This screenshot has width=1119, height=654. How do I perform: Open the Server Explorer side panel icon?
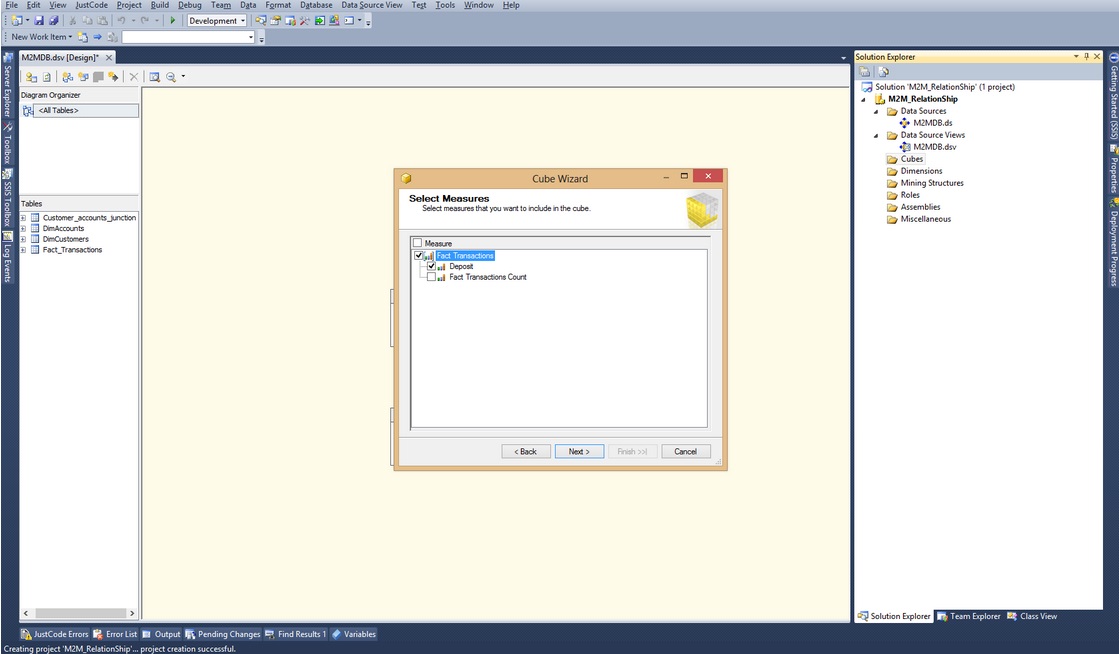click(7, 86)
